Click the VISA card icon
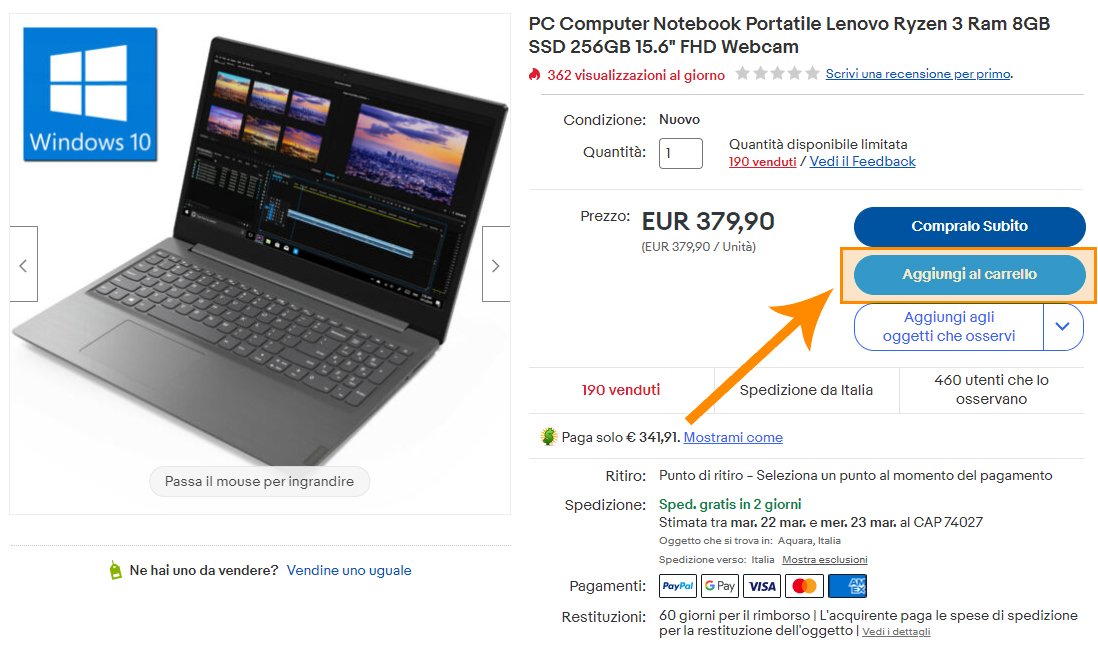 click(x=762, y=586)
